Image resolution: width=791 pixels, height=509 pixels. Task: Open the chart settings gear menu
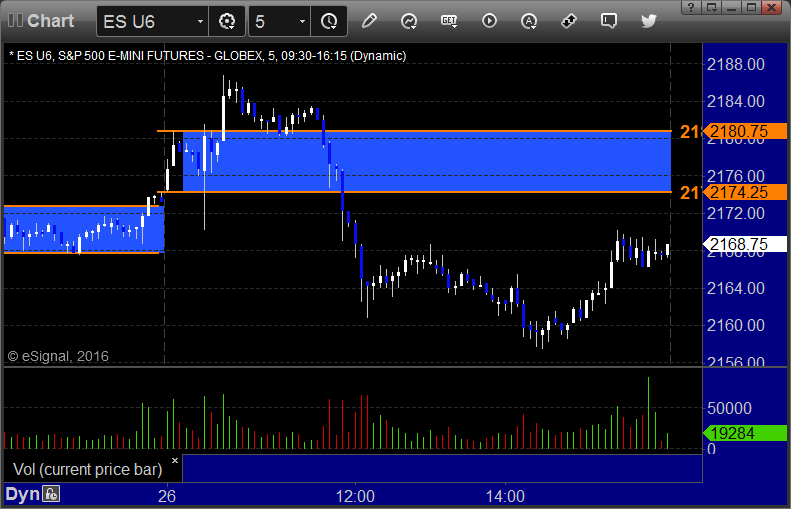[227, 21]
